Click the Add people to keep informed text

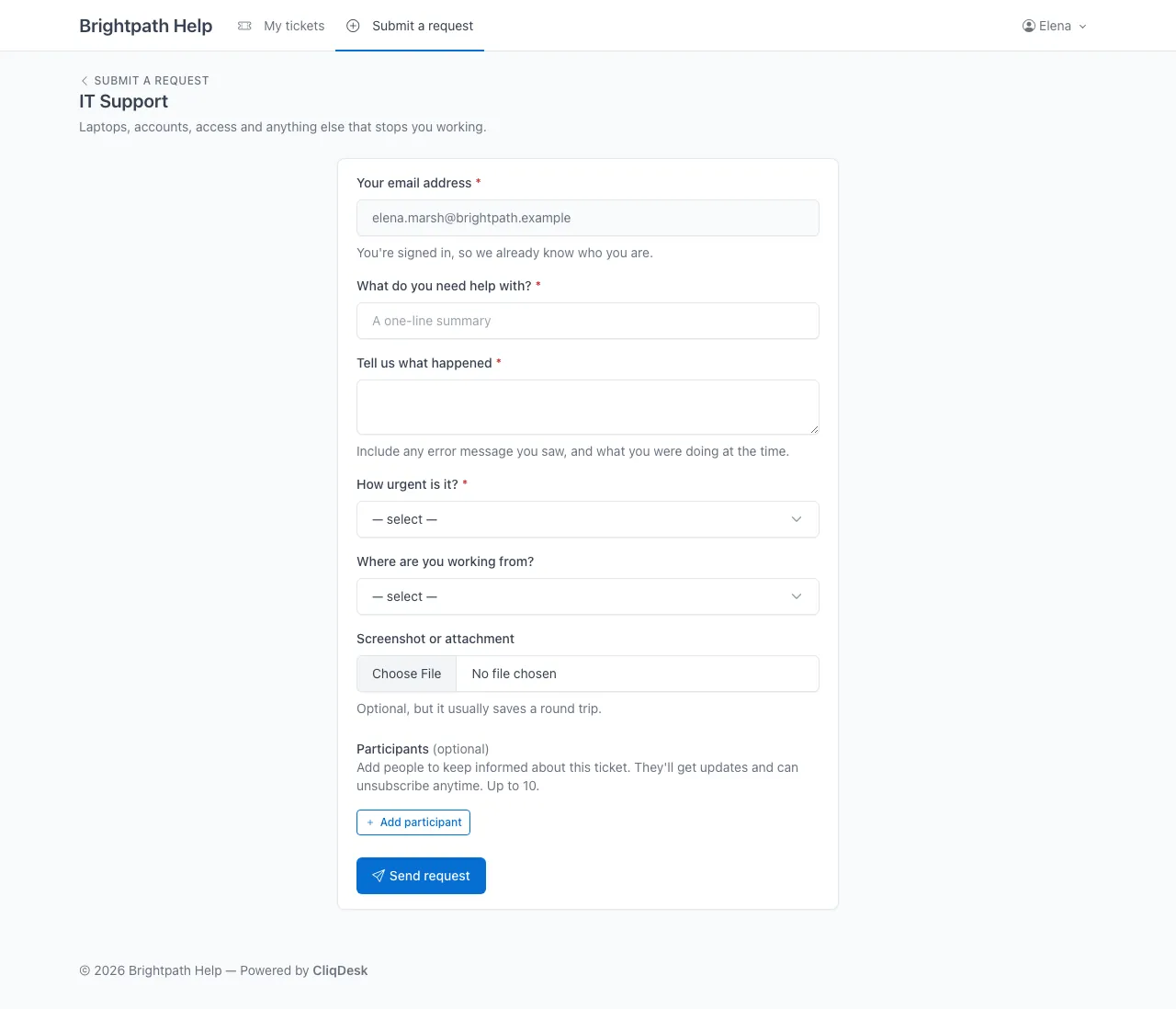point(578,777)
